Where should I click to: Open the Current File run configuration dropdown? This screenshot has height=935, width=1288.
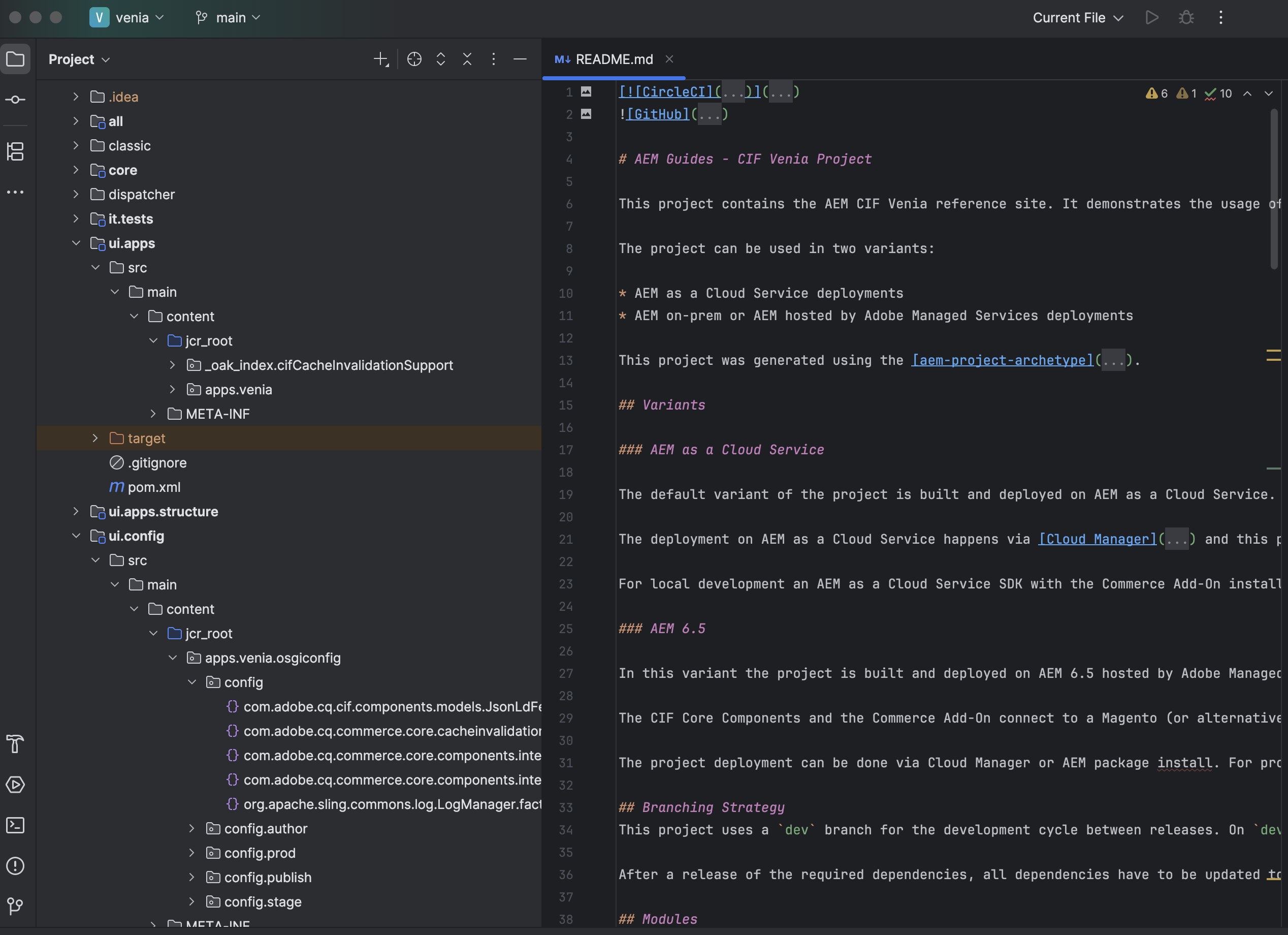(1077, 18)
